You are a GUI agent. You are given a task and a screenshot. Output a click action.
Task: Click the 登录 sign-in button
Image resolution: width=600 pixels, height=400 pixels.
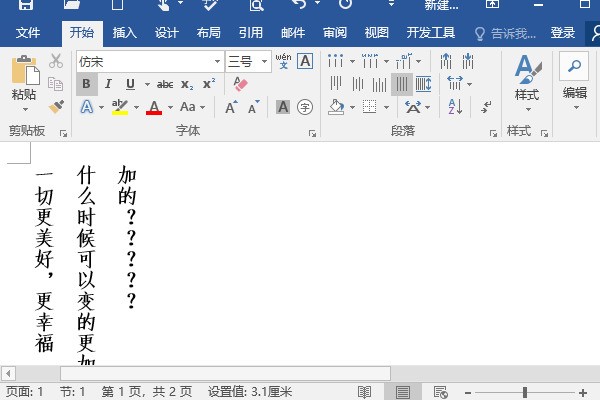563,33
